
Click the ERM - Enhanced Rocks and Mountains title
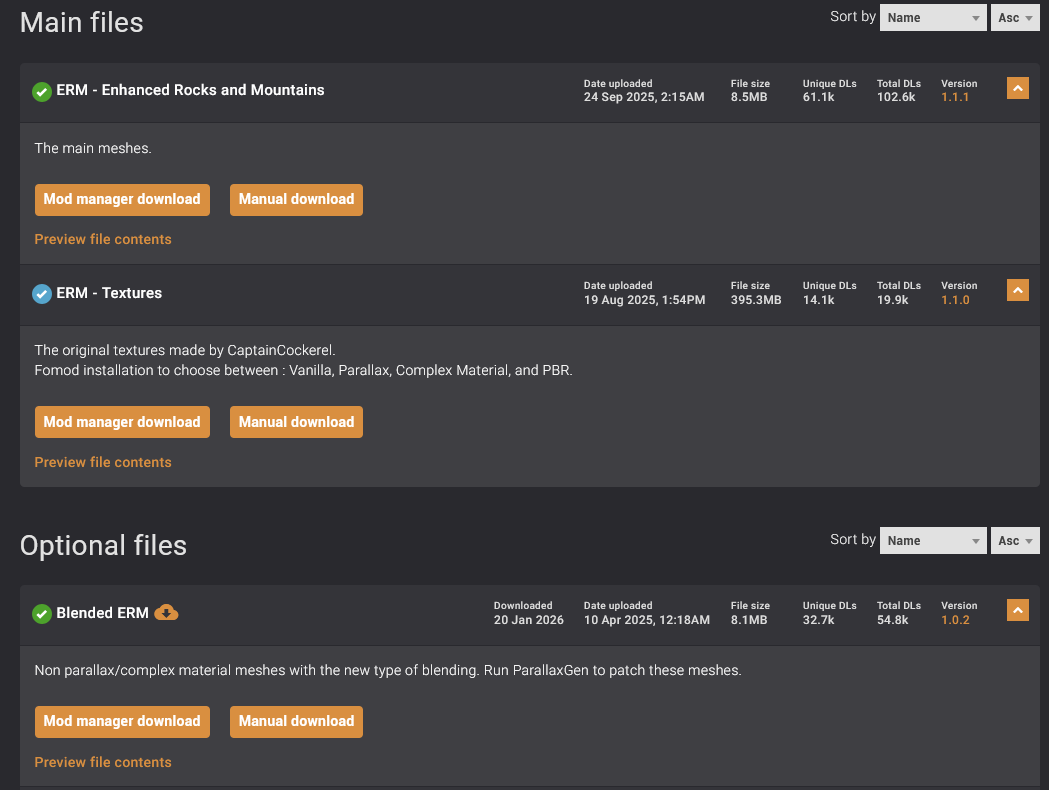coord(190,90)
